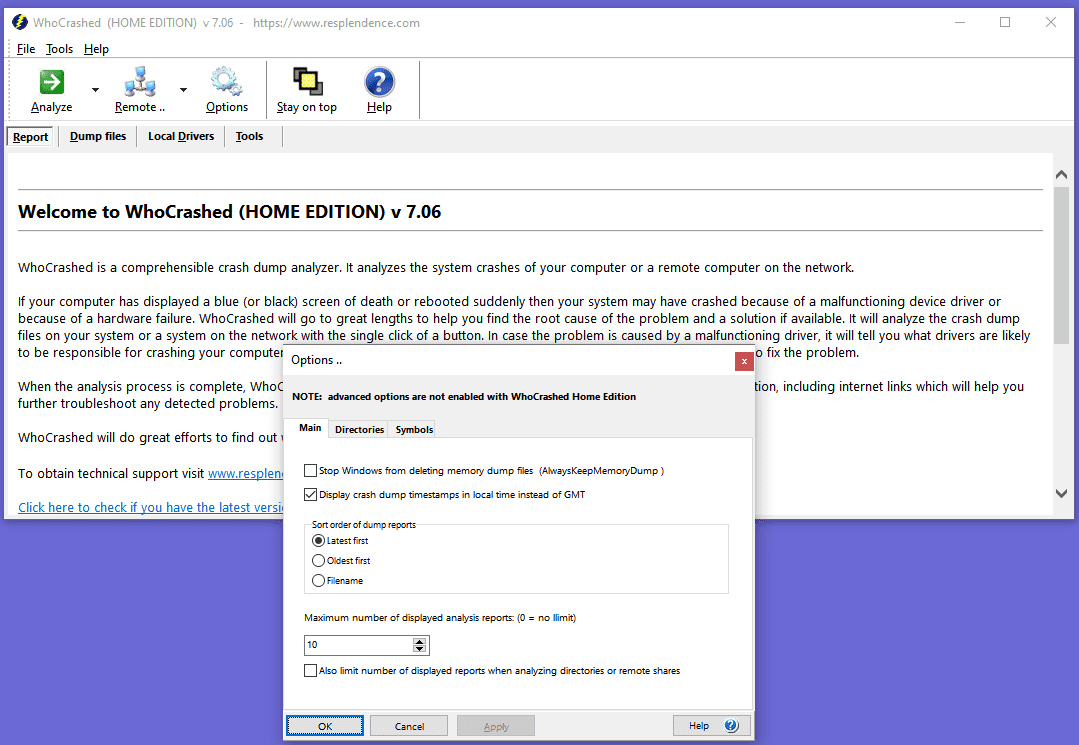The image size is (1079, 745).
Task: Enable Stop Windows from deleting memory dump files
Action: click(x=310, y=471)
